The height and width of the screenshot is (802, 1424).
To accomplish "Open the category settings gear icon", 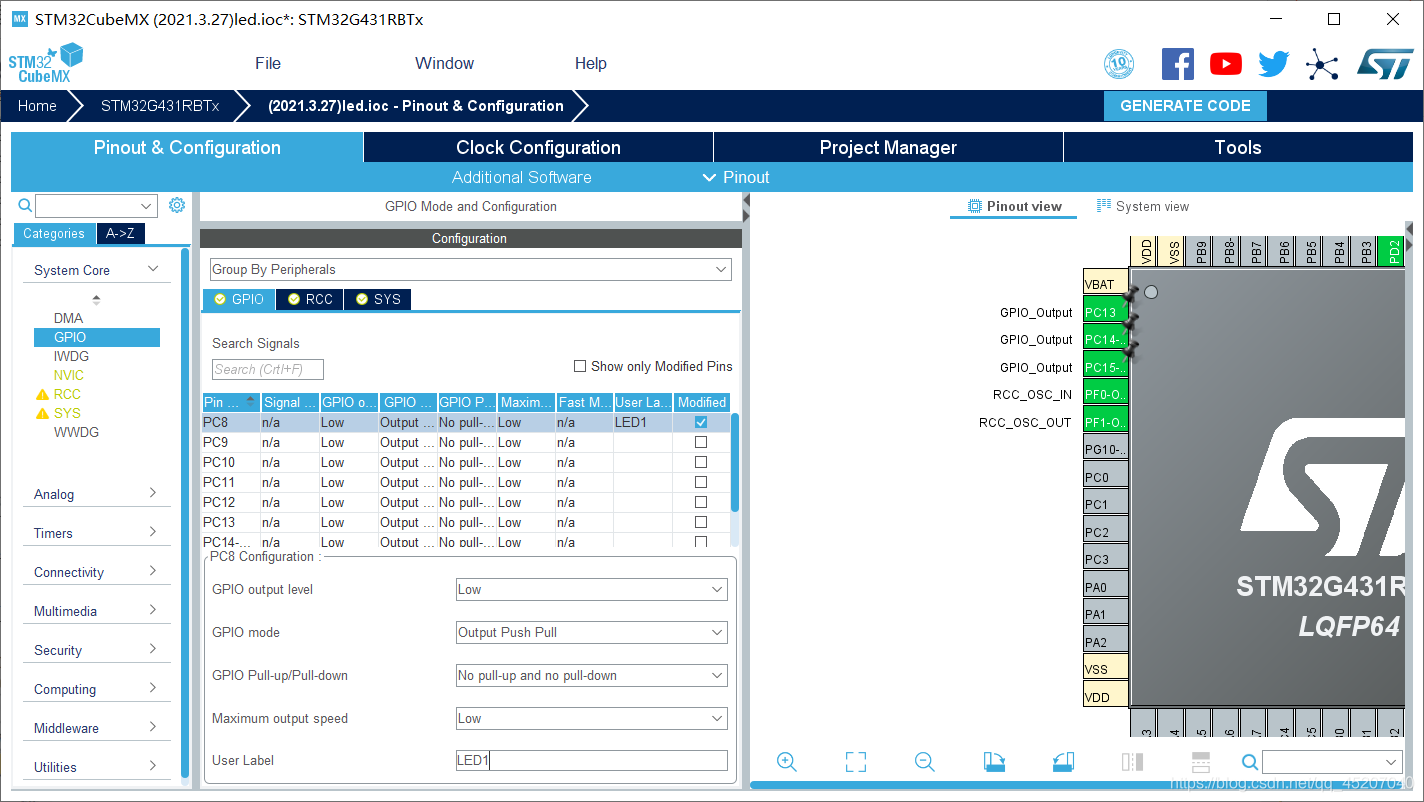I will click(x=177, y=205).
